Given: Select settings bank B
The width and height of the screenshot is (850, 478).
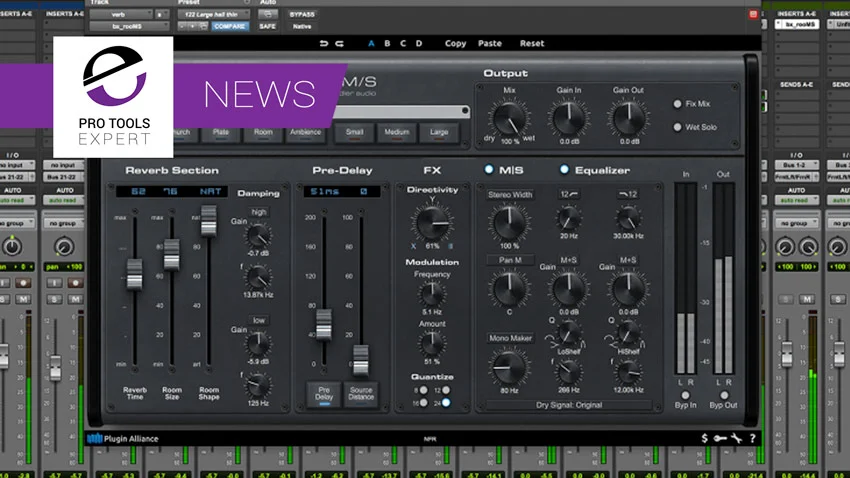Looking at the screenshot, I should pyautogui.click(x=387, y=43).
